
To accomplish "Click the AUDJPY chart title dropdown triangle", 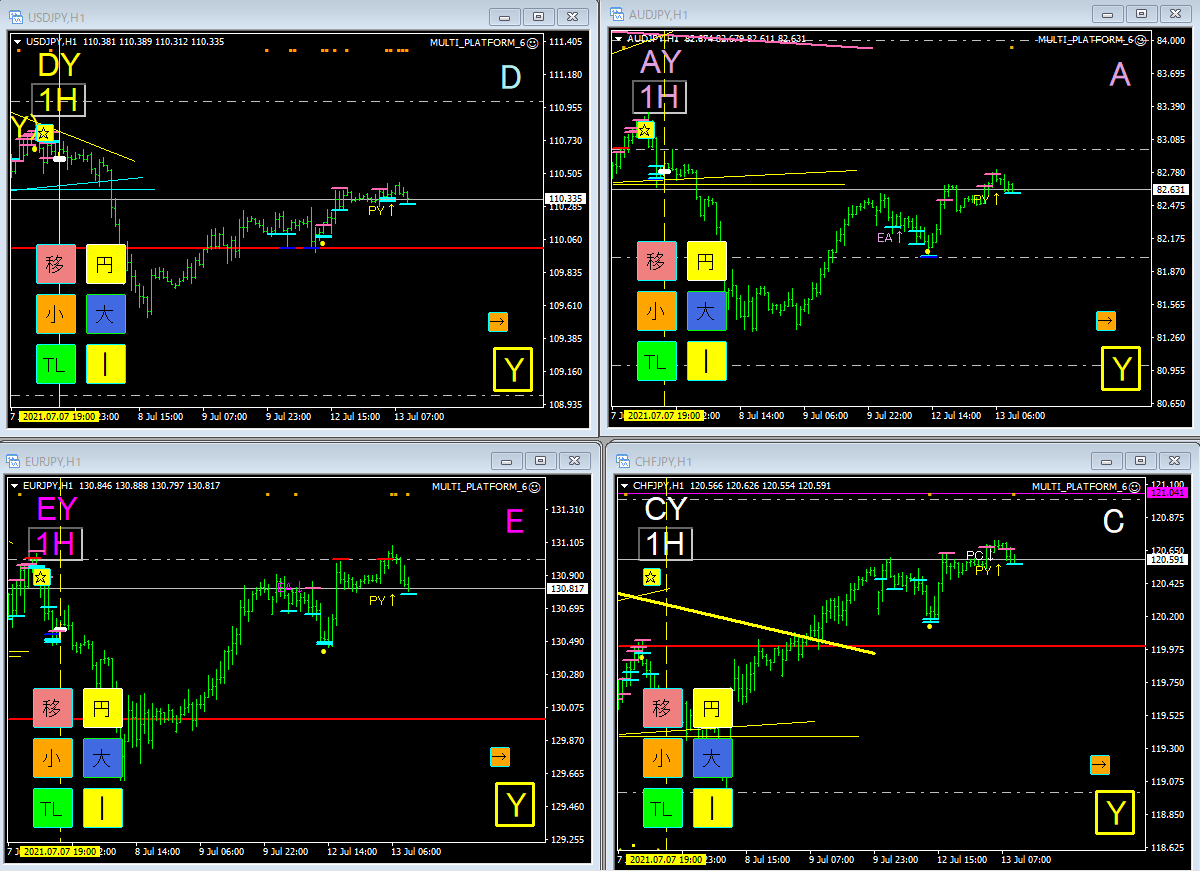I will click(619, 39).
